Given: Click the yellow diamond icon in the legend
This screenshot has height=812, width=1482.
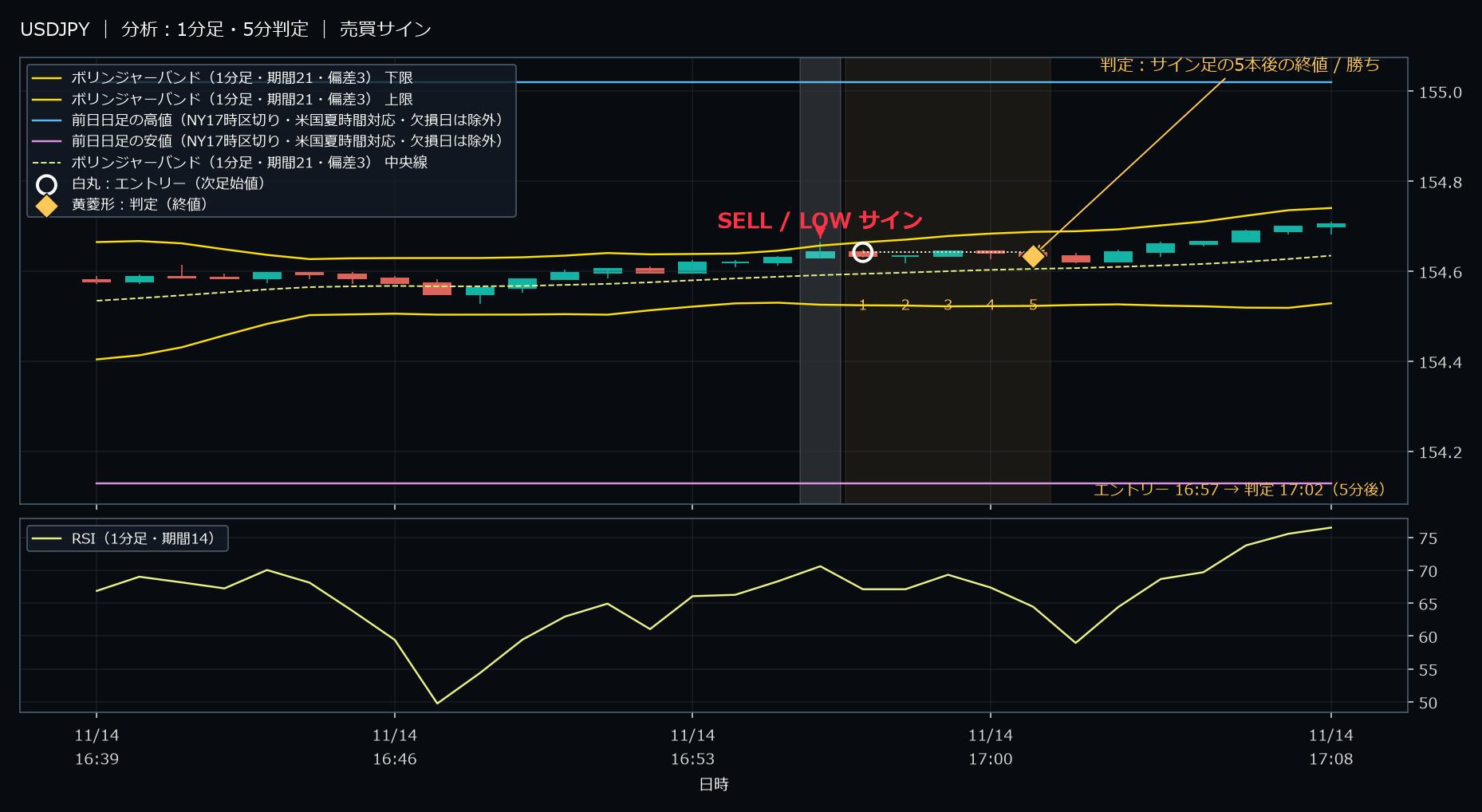Looking at the screenshot, I should 47,206.
